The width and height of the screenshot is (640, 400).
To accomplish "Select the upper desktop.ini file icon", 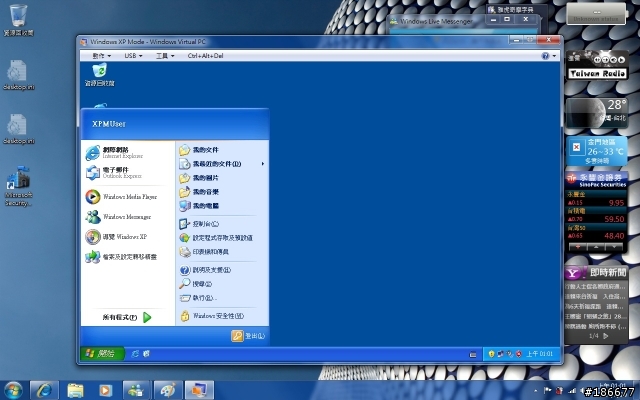I will 18,75.
